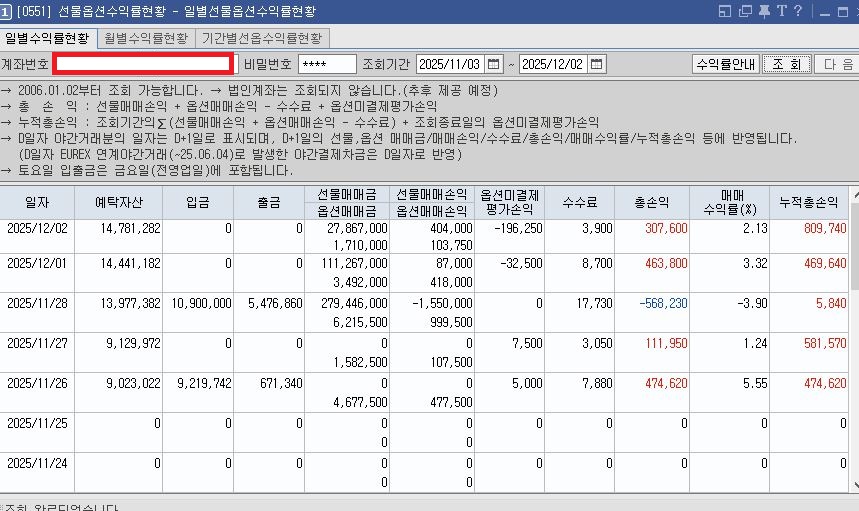Click cumulative P/L value 5,840
Image resolution: width=859 pixels, height=511 pixels.
(832, 303)
